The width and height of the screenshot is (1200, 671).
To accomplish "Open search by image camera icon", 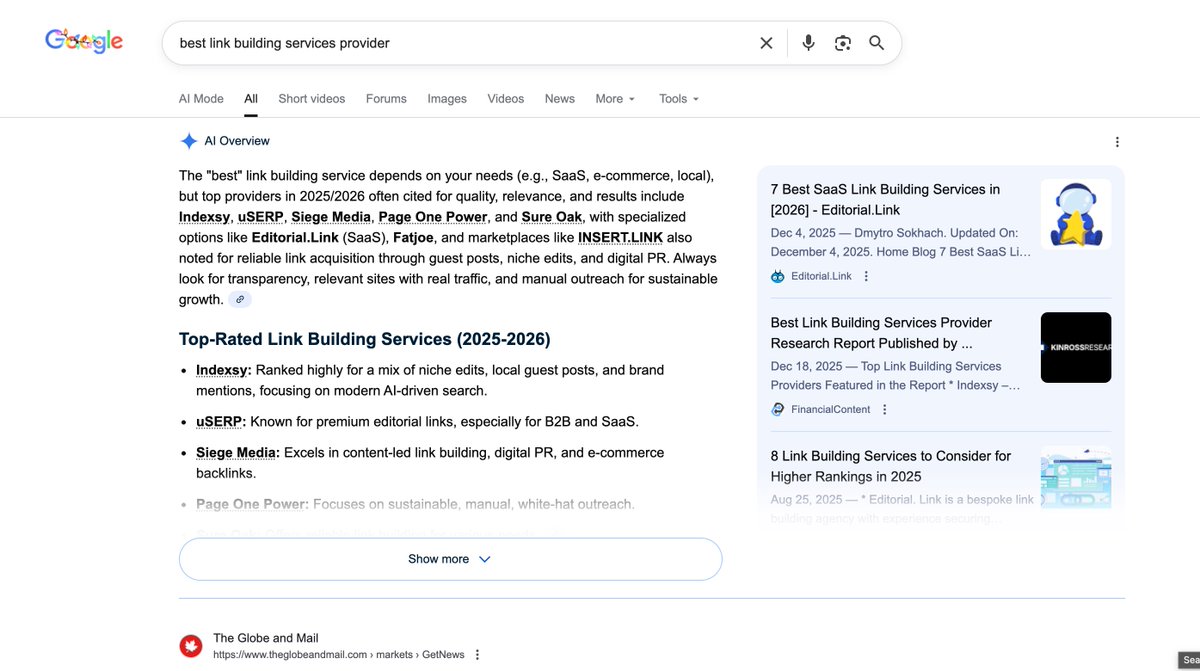I will (843, 43).
